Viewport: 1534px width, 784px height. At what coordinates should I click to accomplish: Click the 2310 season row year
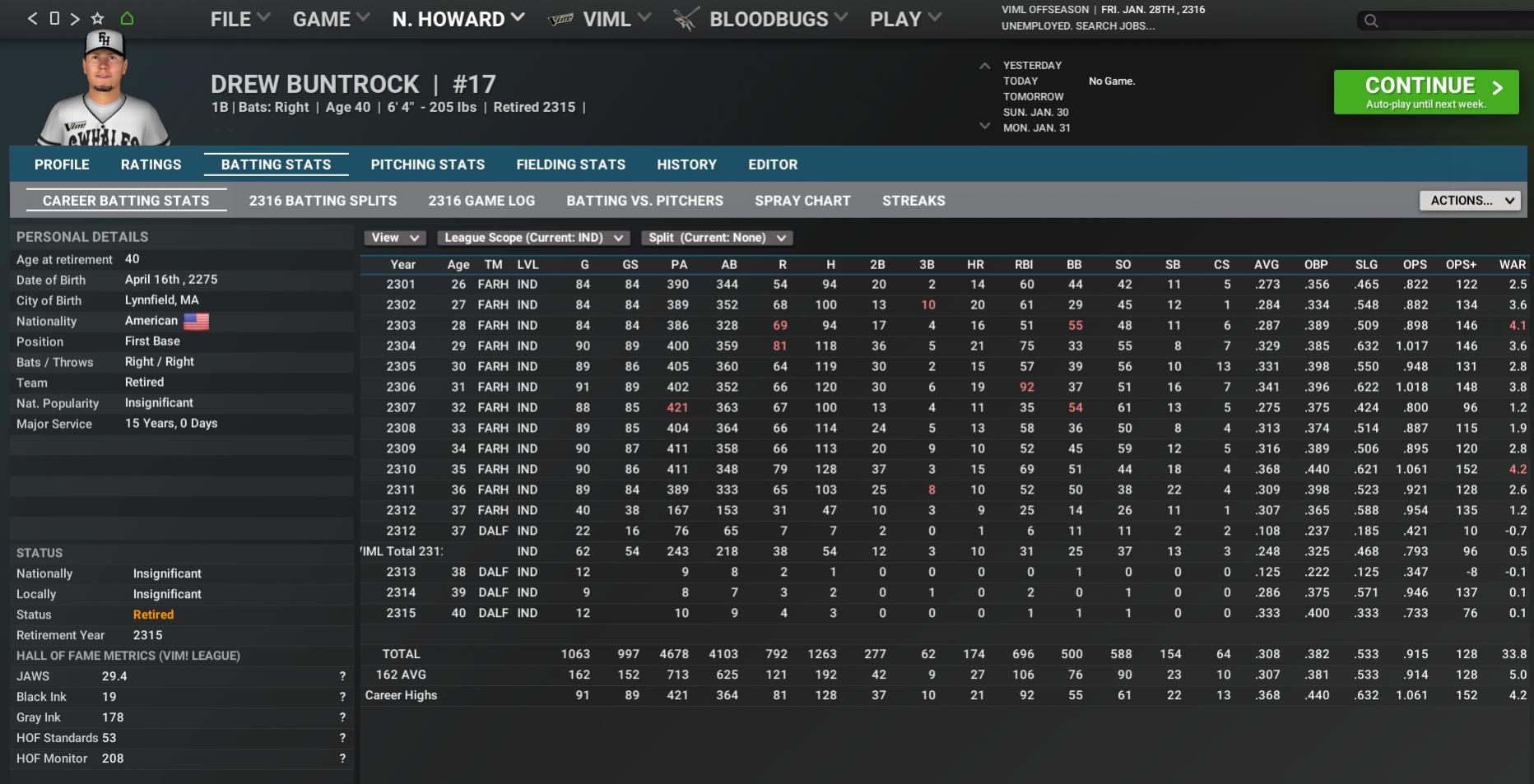point(401,470)
